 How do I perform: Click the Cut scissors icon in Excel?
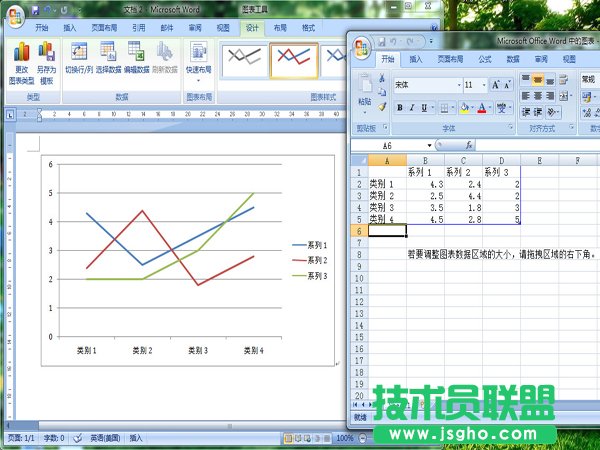[382, 78]
